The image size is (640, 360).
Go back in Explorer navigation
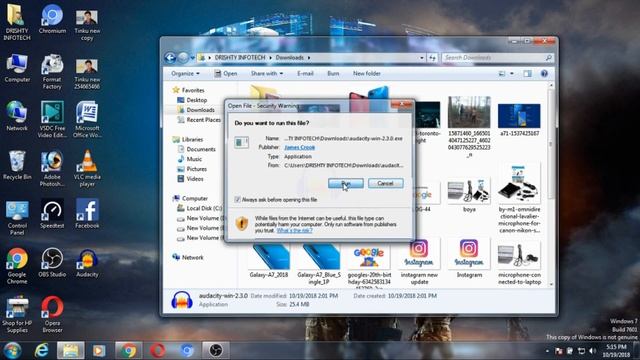point(170,58)
